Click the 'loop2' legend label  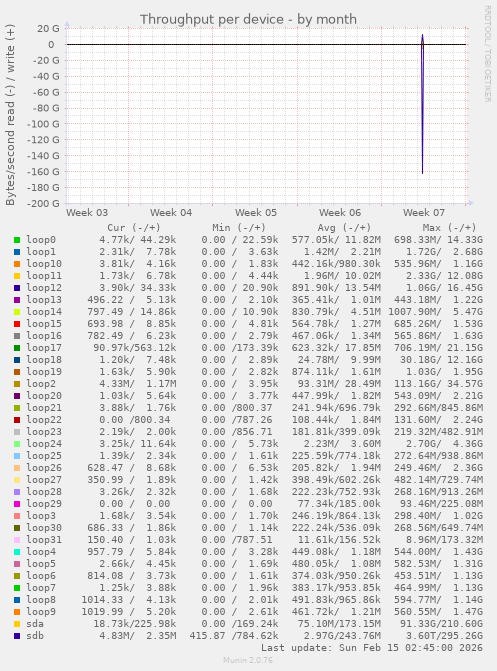pos(41,383)
